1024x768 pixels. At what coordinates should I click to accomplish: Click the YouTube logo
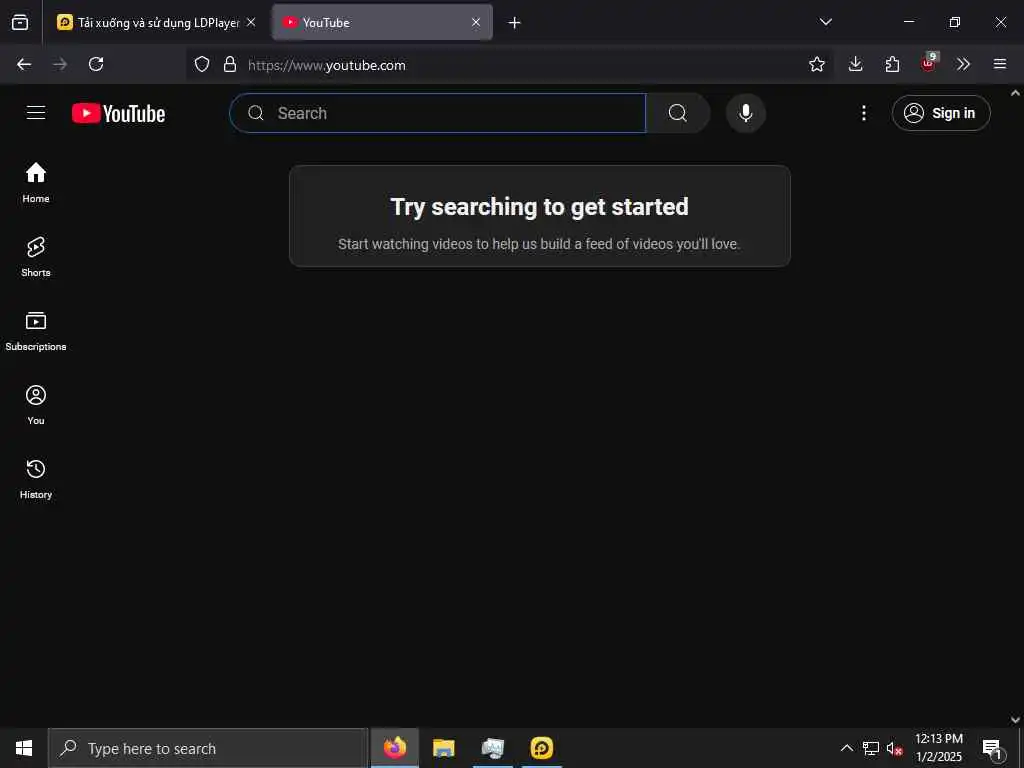tap(118, 113)
